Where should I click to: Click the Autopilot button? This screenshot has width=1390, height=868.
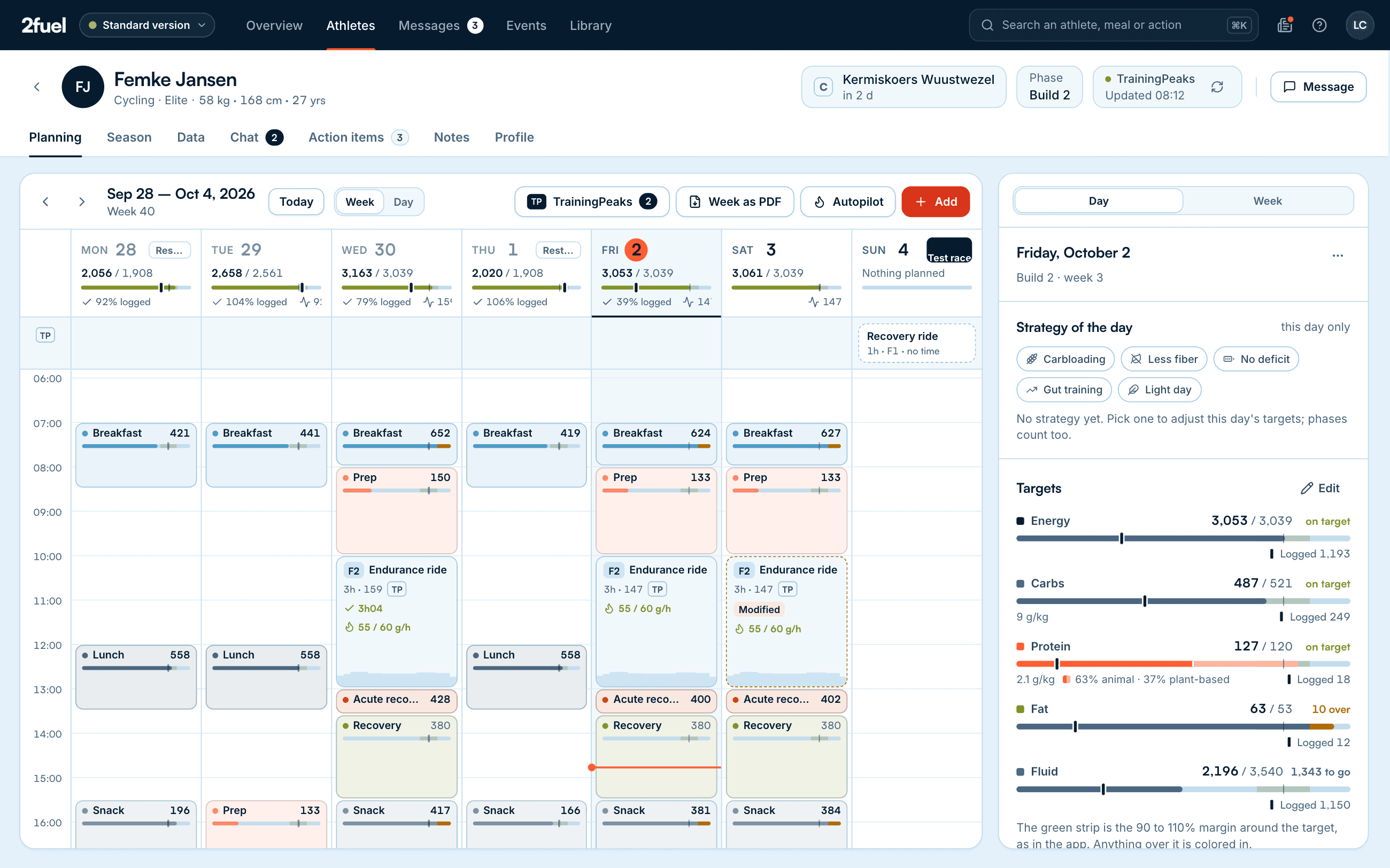point(847,201)
